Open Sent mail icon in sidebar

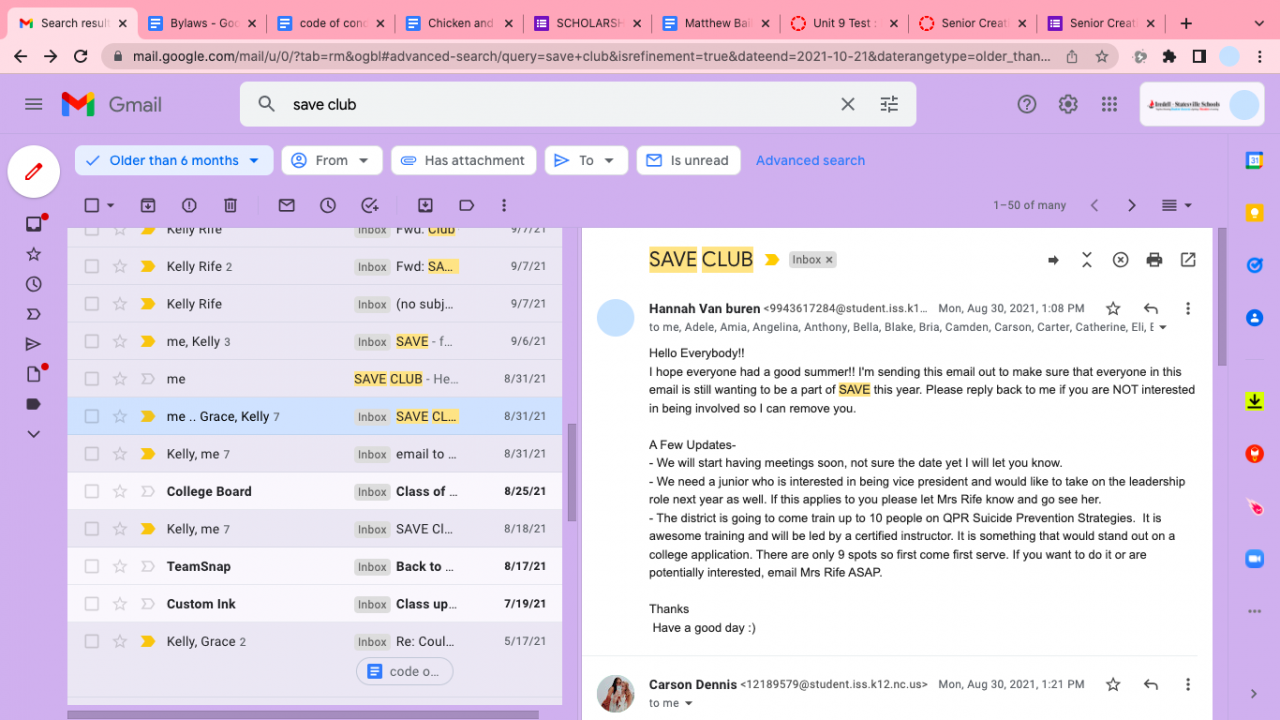[x=34, y=344]
